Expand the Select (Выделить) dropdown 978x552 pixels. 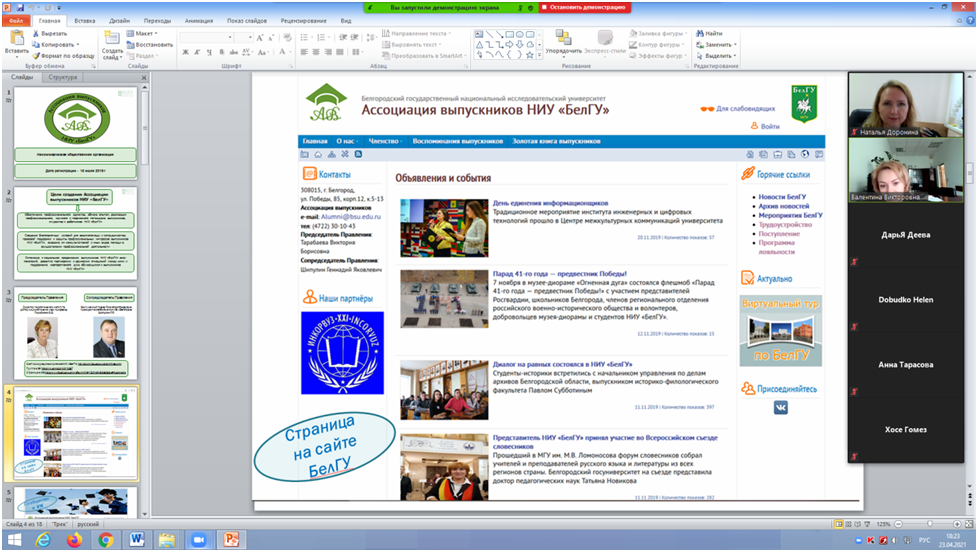(736, 56)
